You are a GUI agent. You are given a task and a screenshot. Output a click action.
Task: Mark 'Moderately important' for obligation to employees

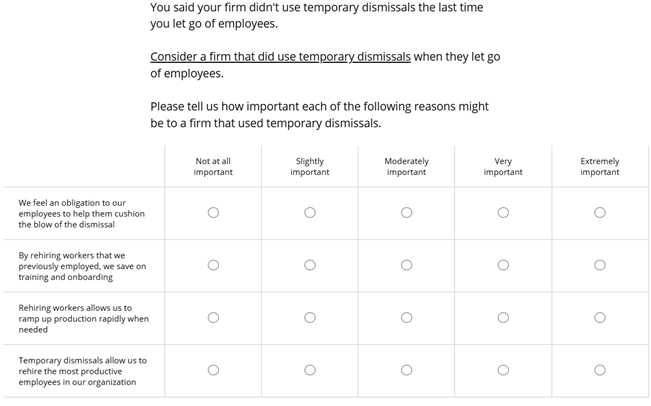[x=406, y=212]
